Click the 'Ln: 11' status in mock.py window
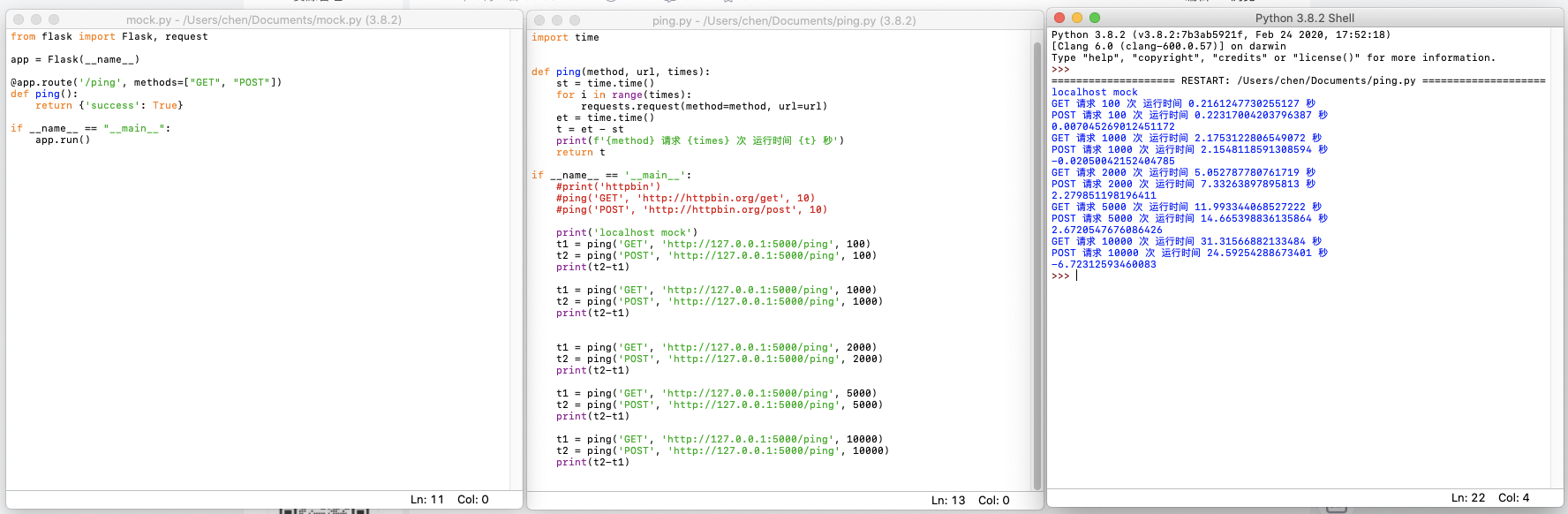Screen dimensions: 1568x514 427,500
